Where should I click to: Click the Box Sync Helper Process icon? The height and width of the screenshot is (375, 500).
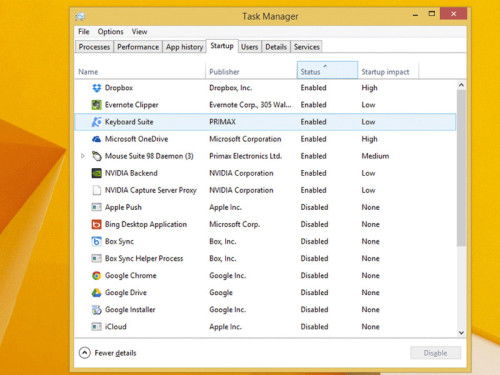[x=96, y=258]
